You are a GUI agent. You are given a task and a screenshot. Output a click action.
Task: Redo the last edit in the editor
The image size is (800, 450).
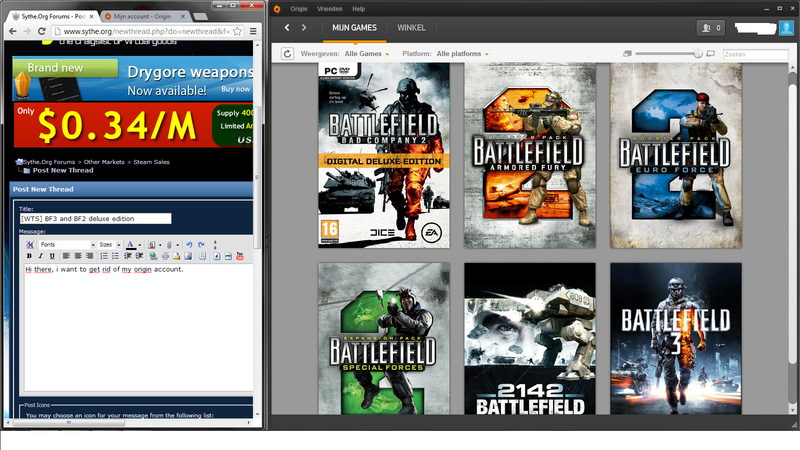point(201,244)
